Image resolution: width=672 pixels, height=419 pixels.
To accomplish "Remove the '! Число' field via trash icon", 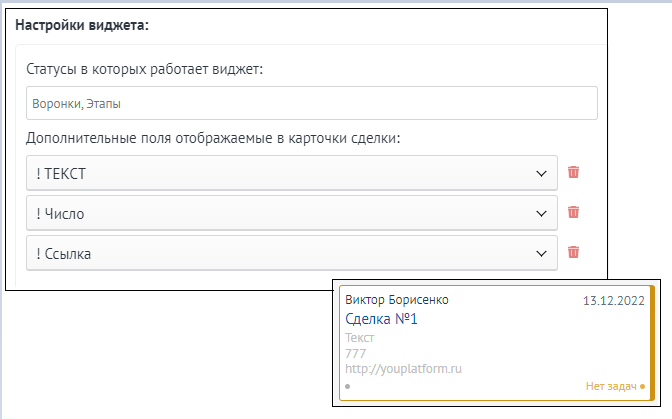I will pos(573,212).
